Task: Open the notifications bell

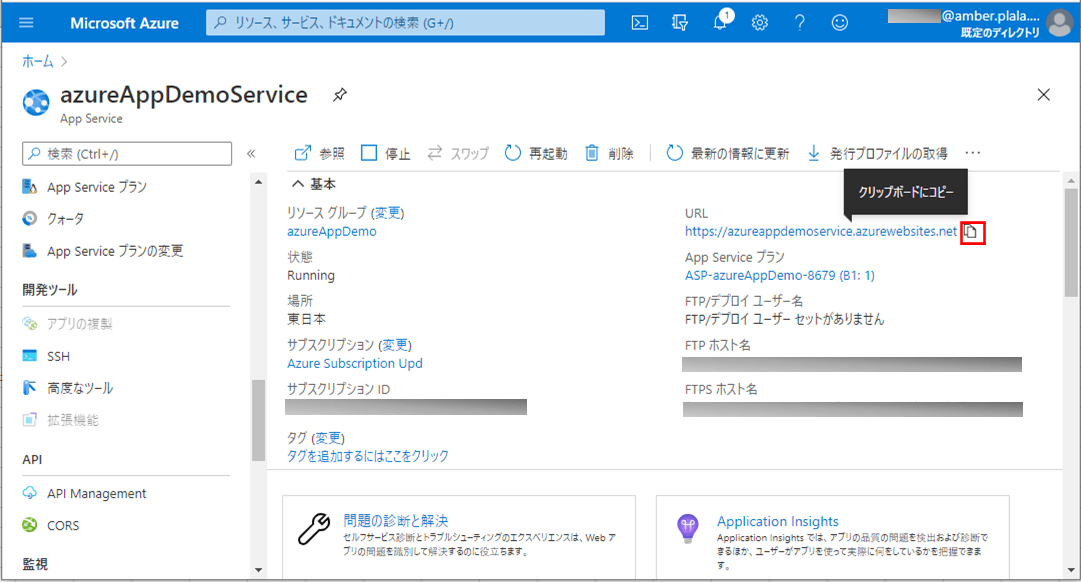Action: 719,21
